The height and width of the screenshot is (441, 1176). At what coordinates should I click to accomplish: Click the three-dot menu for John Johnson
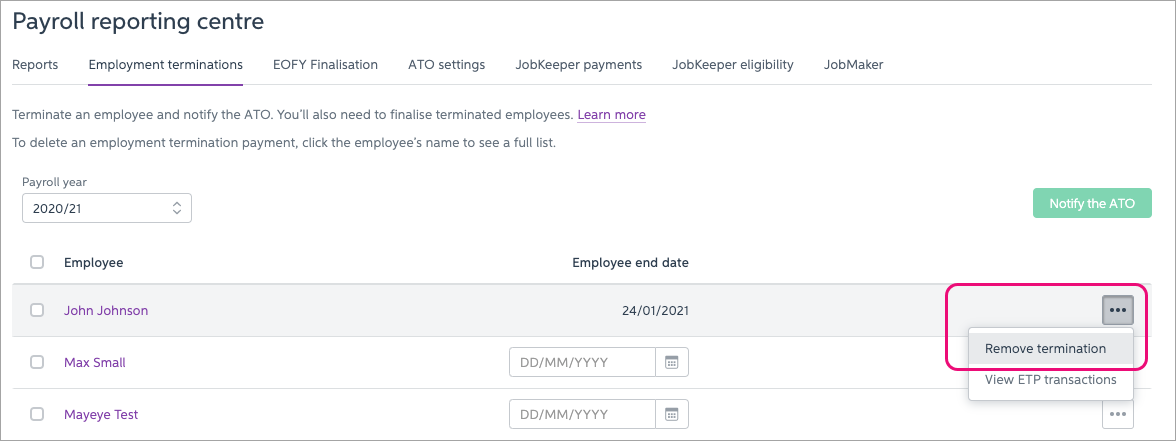click(x=1118, y=310)
